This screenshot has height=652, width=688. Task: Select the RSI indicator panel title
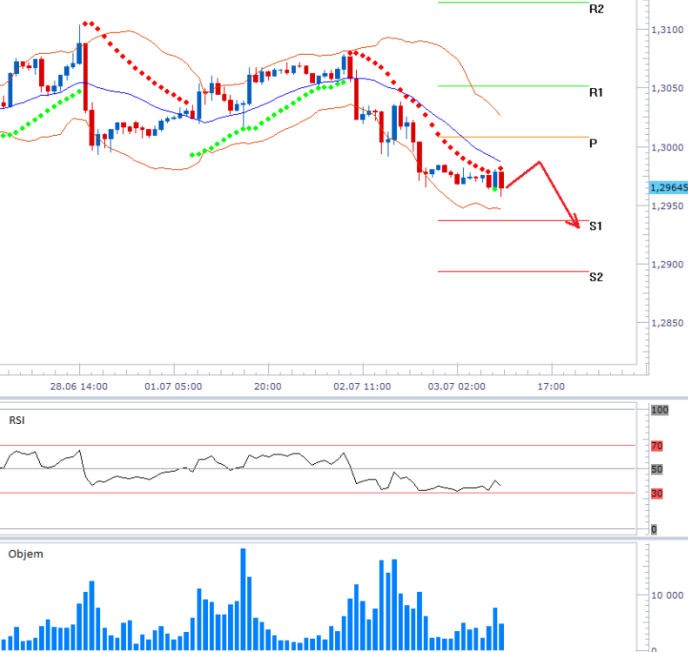[17, 420]
